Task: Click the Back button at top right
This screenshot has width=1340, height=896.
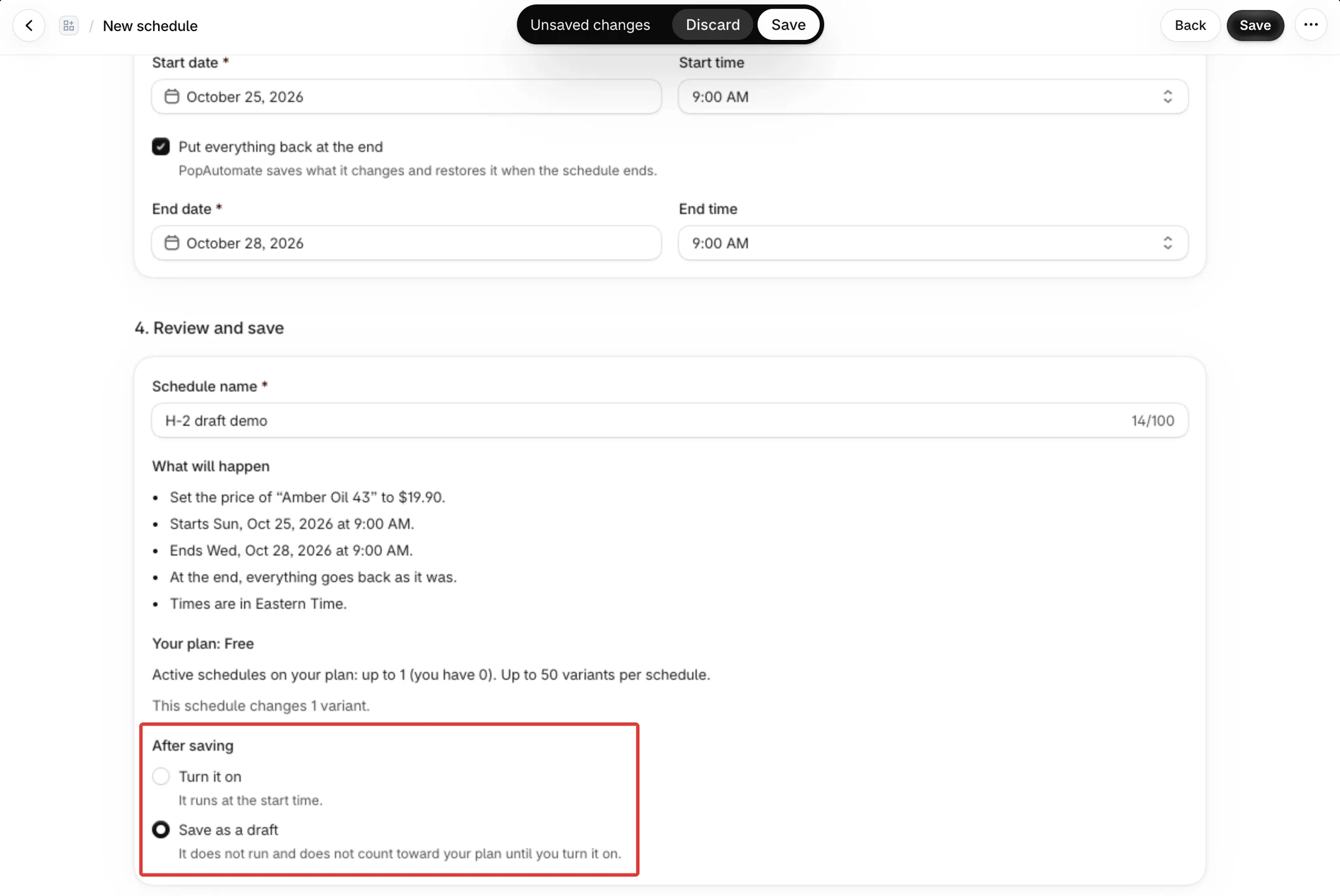Action: [x=1190, y=26]
